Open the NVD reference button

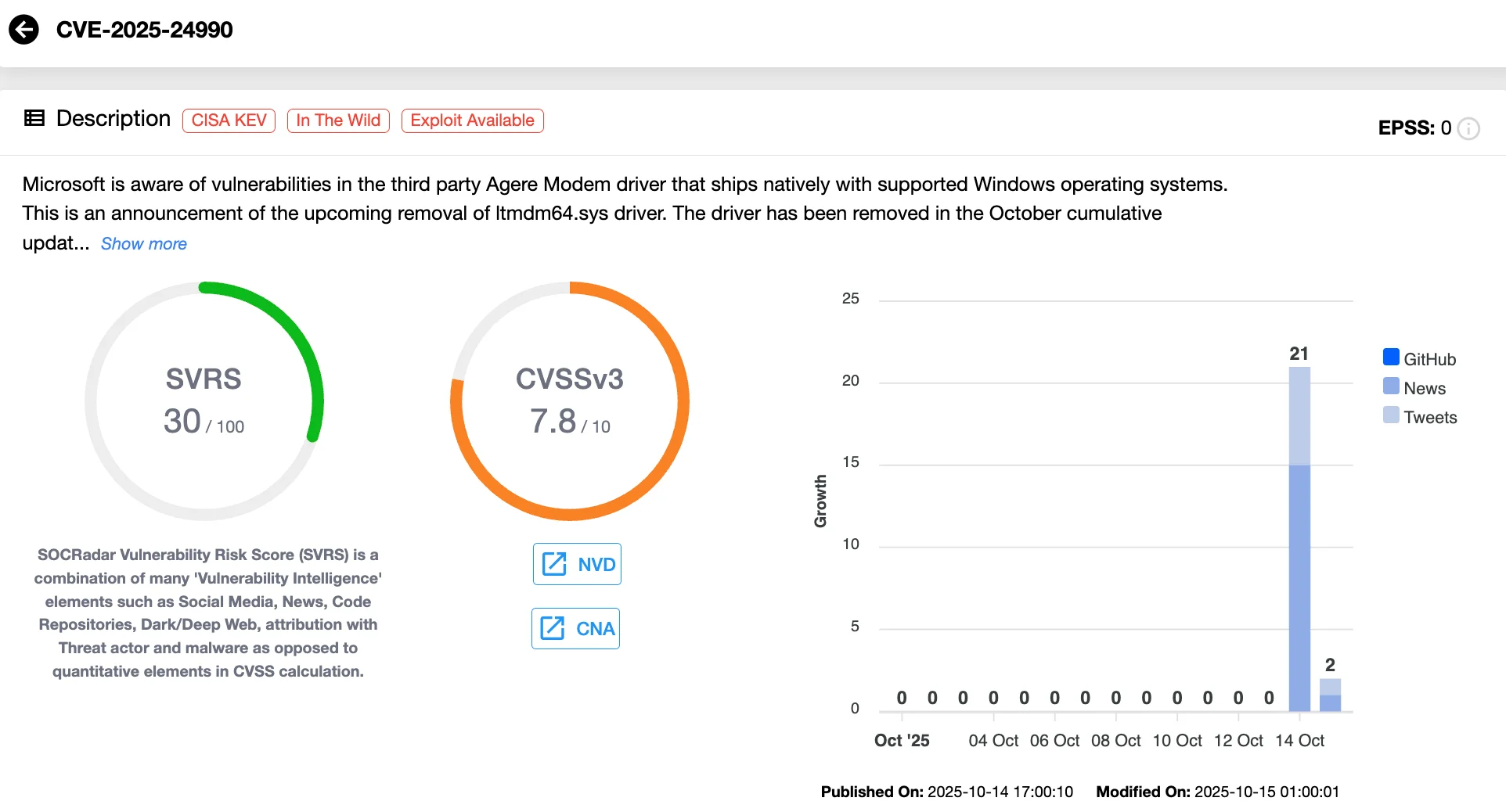[x=577, y=564]
